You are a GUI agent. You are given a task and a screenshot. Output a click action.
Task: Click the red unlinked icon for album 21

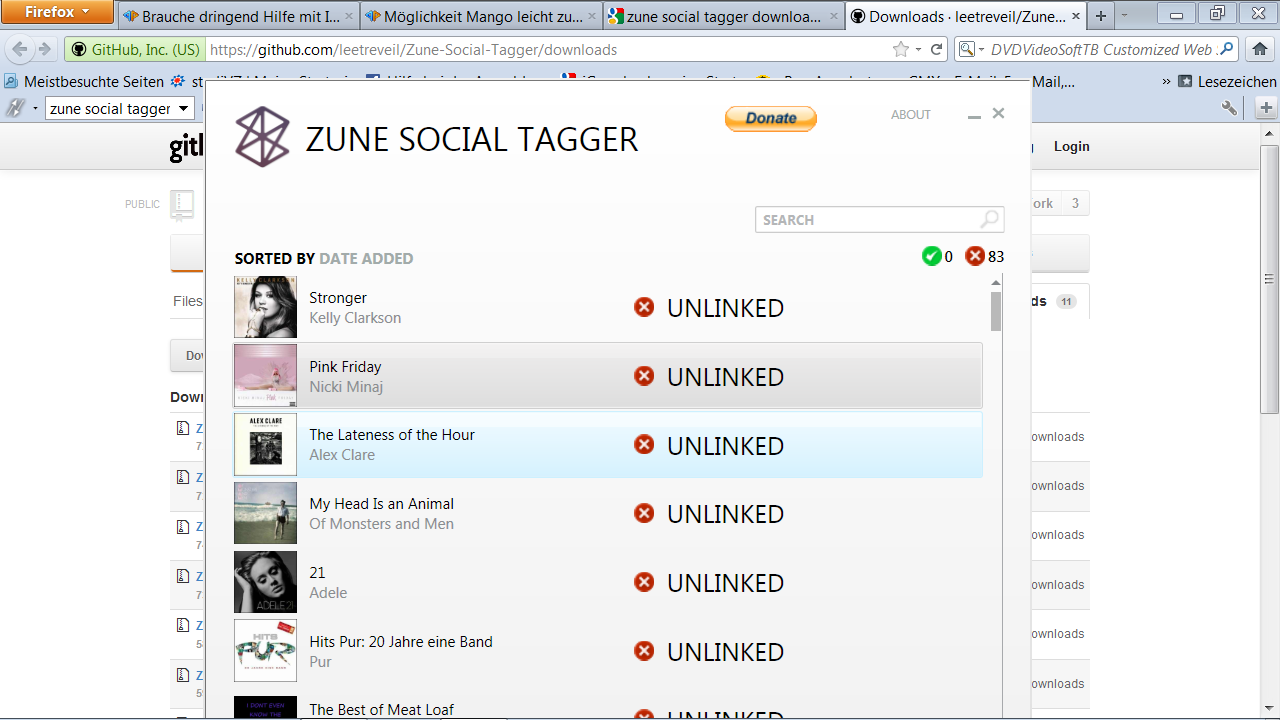[644, 582]
